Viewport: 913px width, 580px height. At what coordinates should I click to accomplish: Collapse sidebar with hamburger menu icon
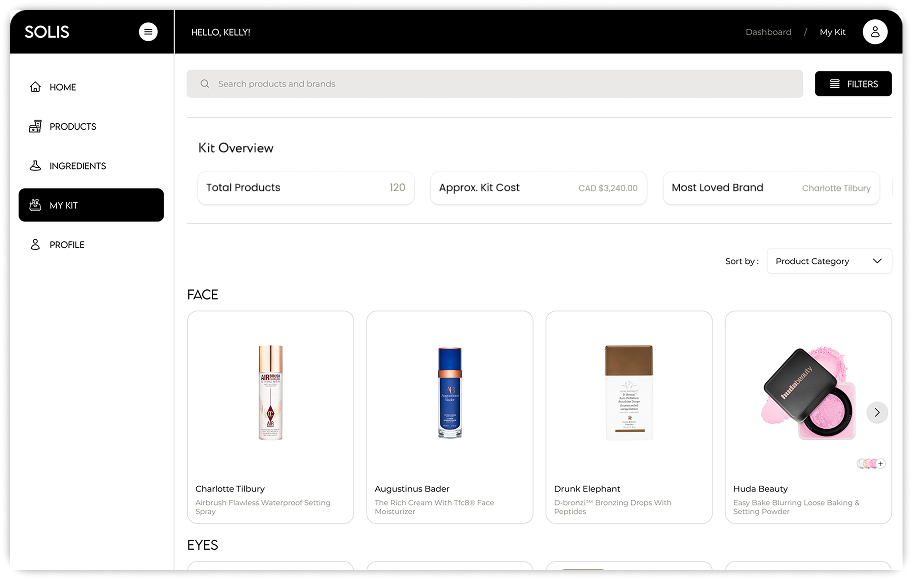148,31
